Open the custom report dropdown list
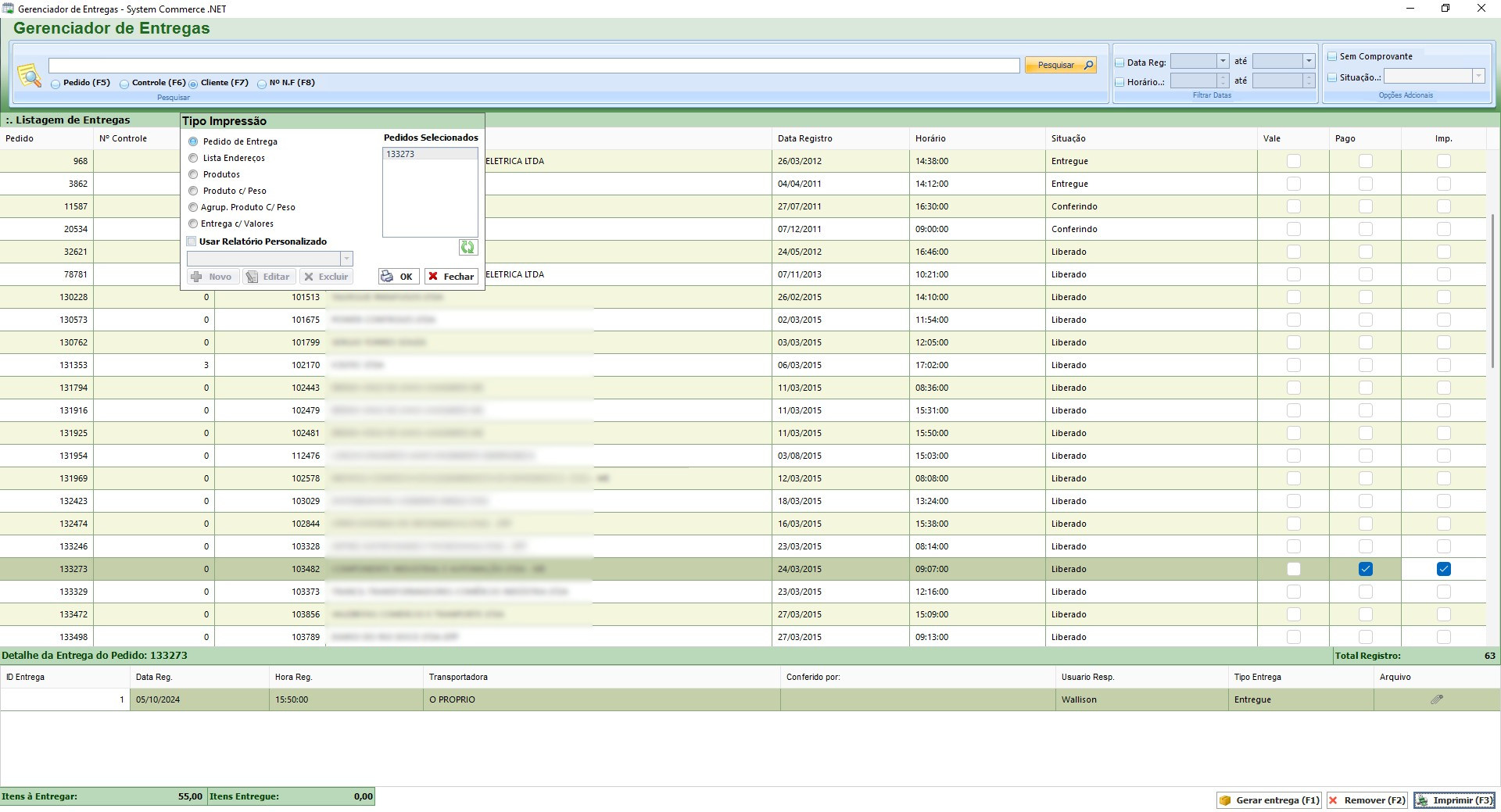Screen dimensions: 1501x812 [346, 259]
